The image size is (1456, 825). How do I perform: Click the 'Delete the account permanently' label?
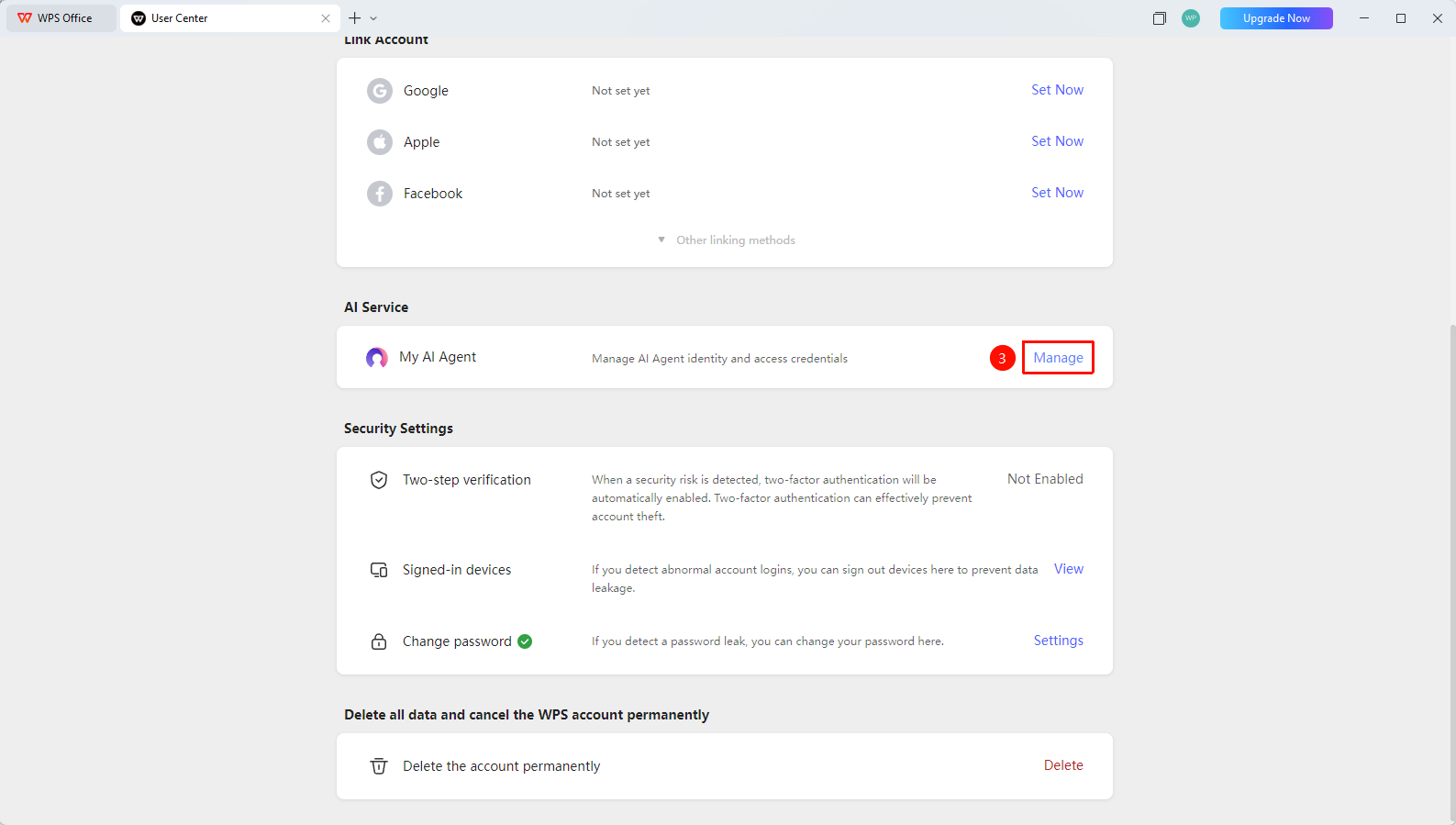[501, 766]
